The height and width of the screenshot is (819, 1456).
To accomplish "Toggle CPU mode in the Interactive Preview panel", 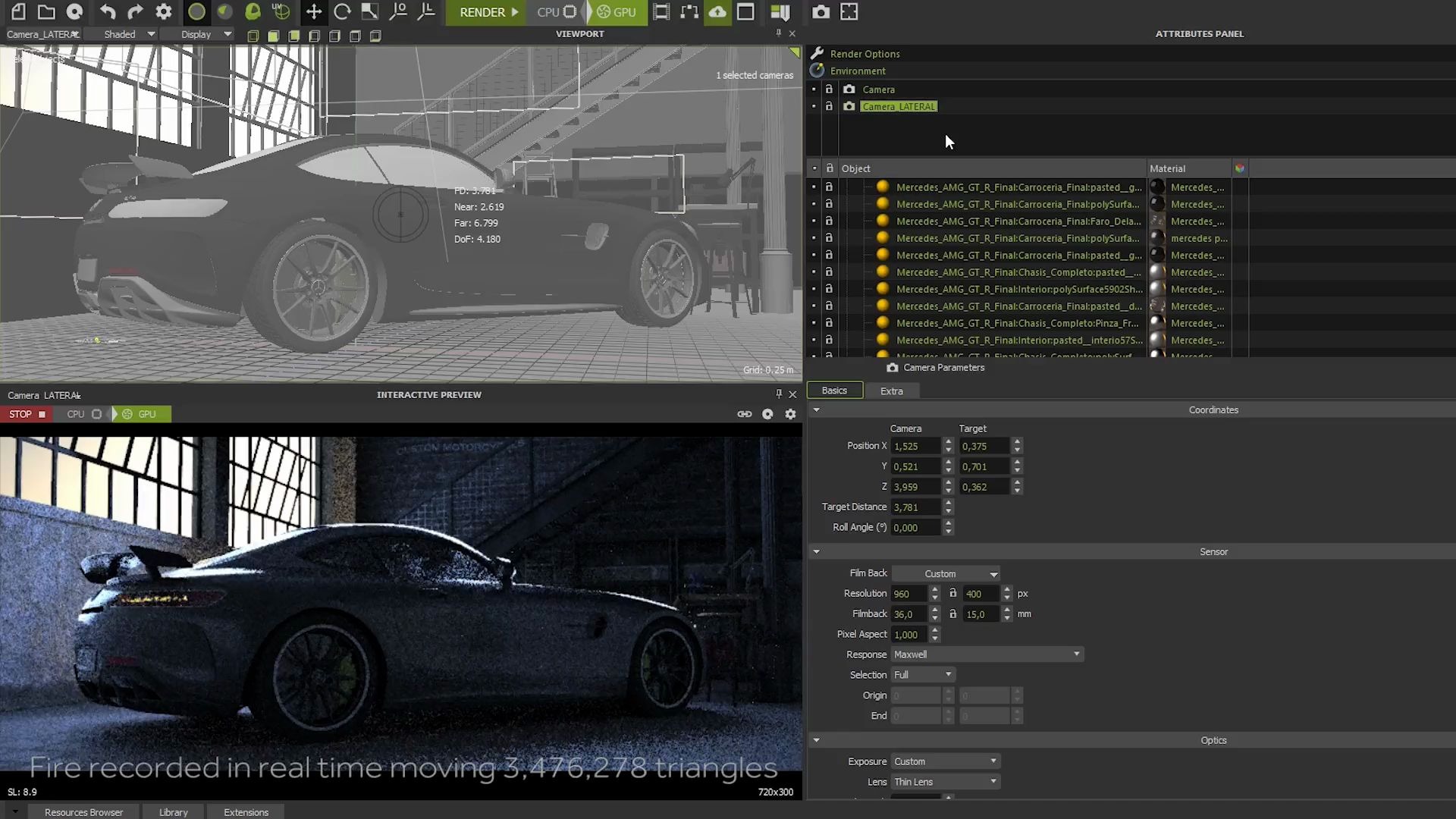I will 75,413.
